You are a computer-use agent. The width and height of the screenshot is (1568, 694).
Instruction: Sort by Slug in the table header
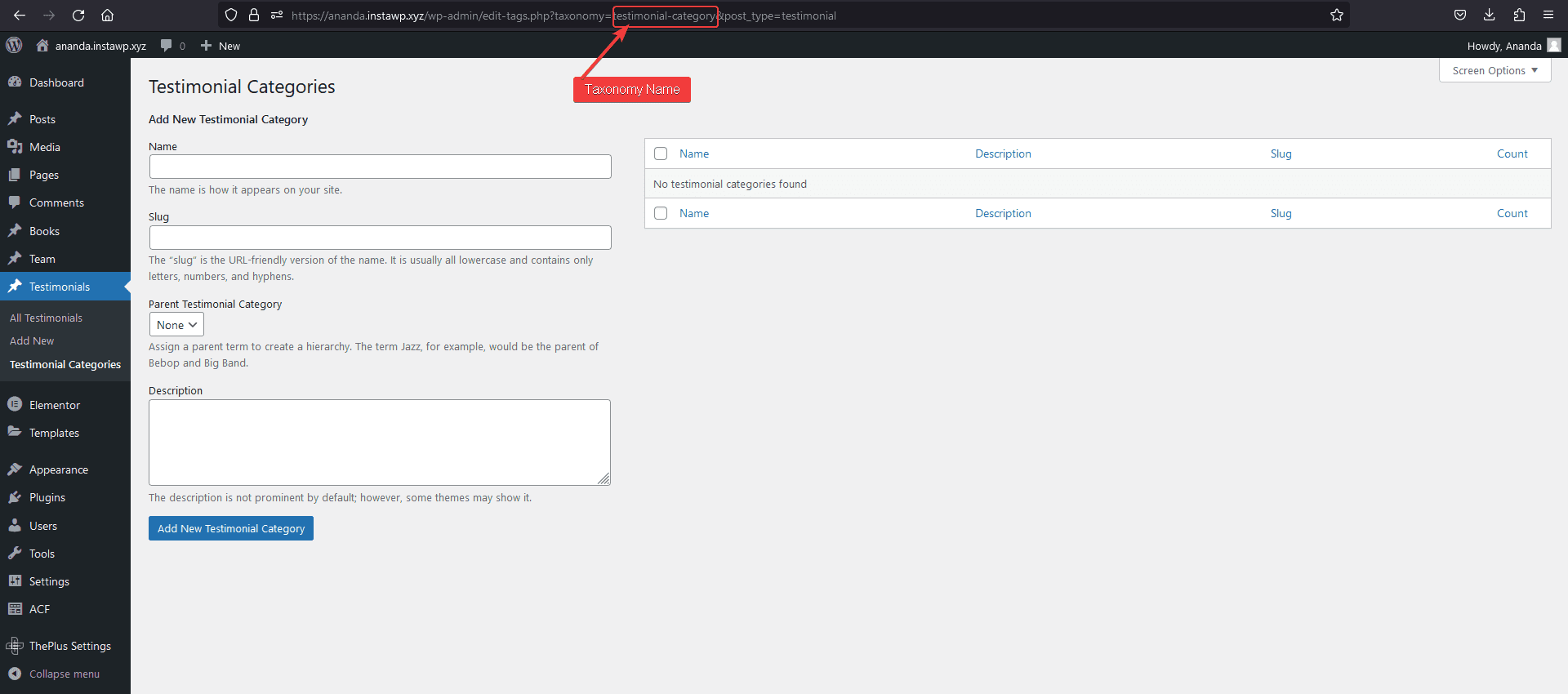1281,153
